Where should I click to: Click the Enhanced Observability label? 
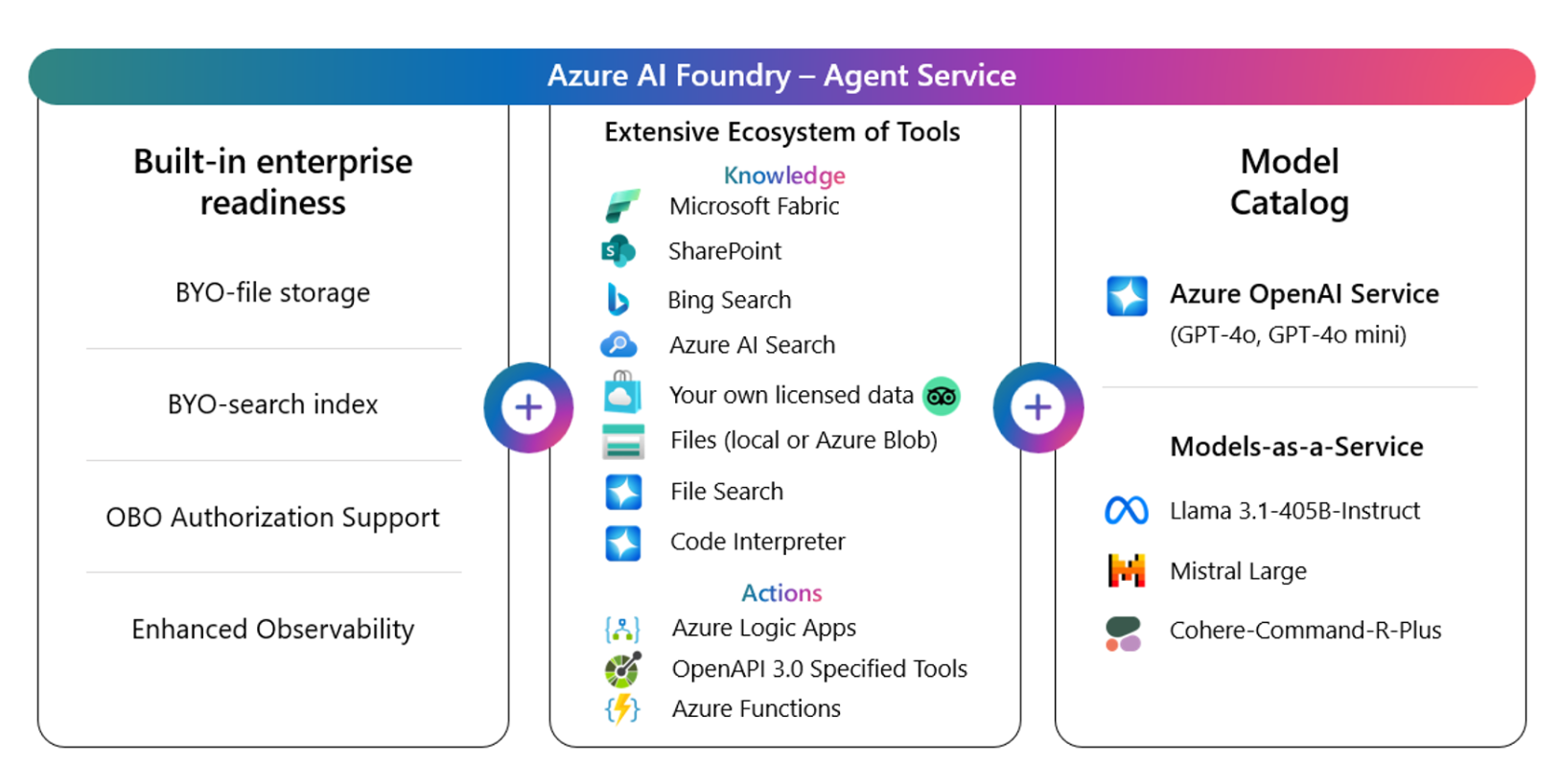coord(272,630)
